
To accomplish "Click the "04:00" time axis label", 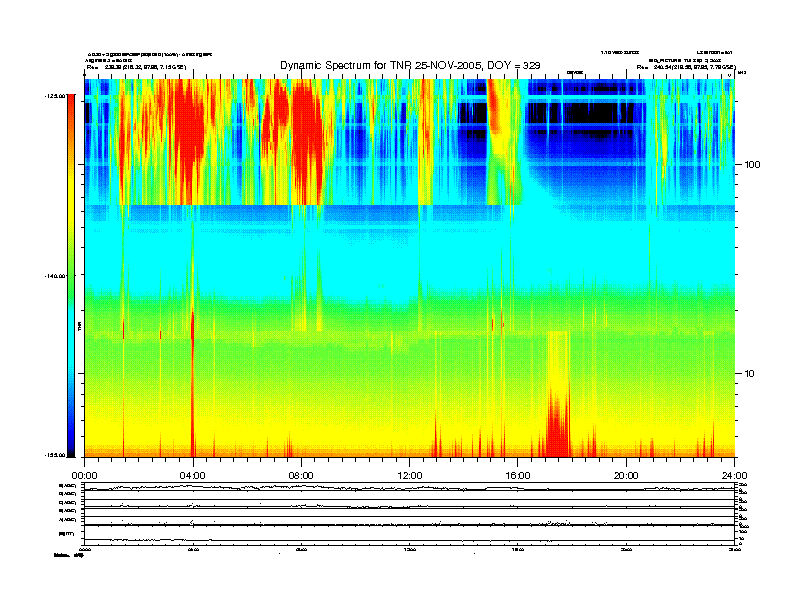I will click(x=193, y=476).
